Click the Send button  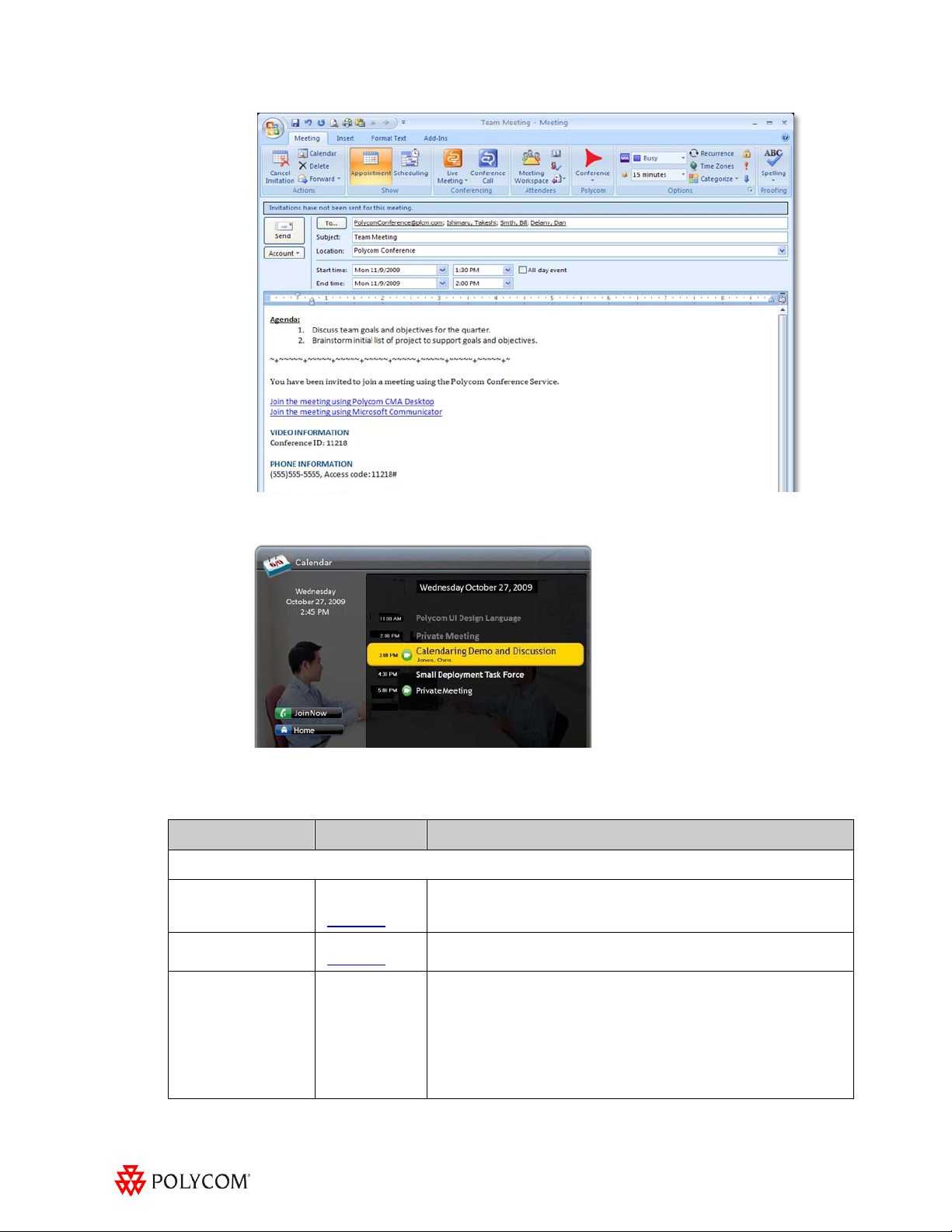coord(284,230)
